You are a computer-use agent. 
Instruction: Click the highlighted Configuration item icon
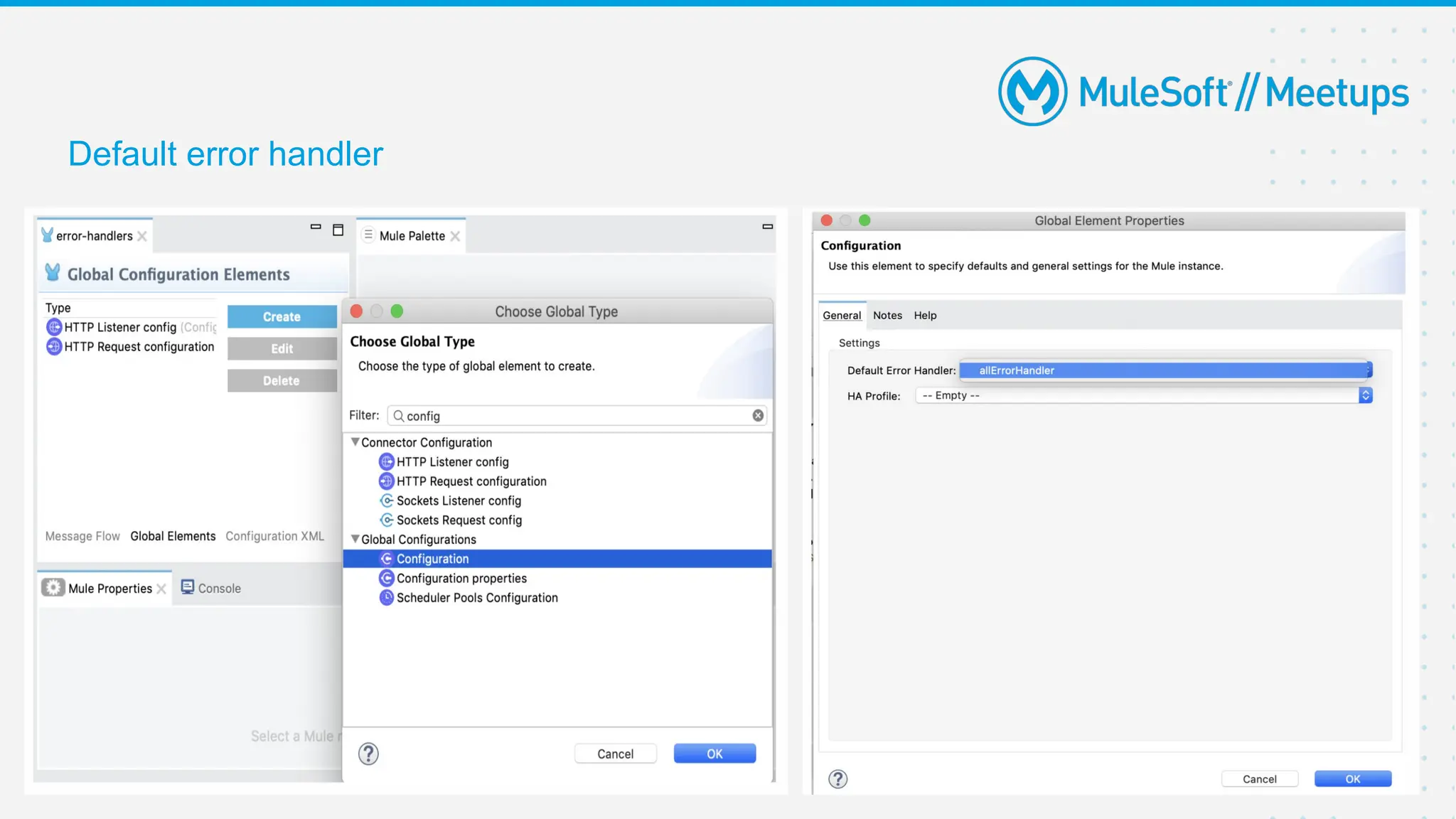click(387, 559)
